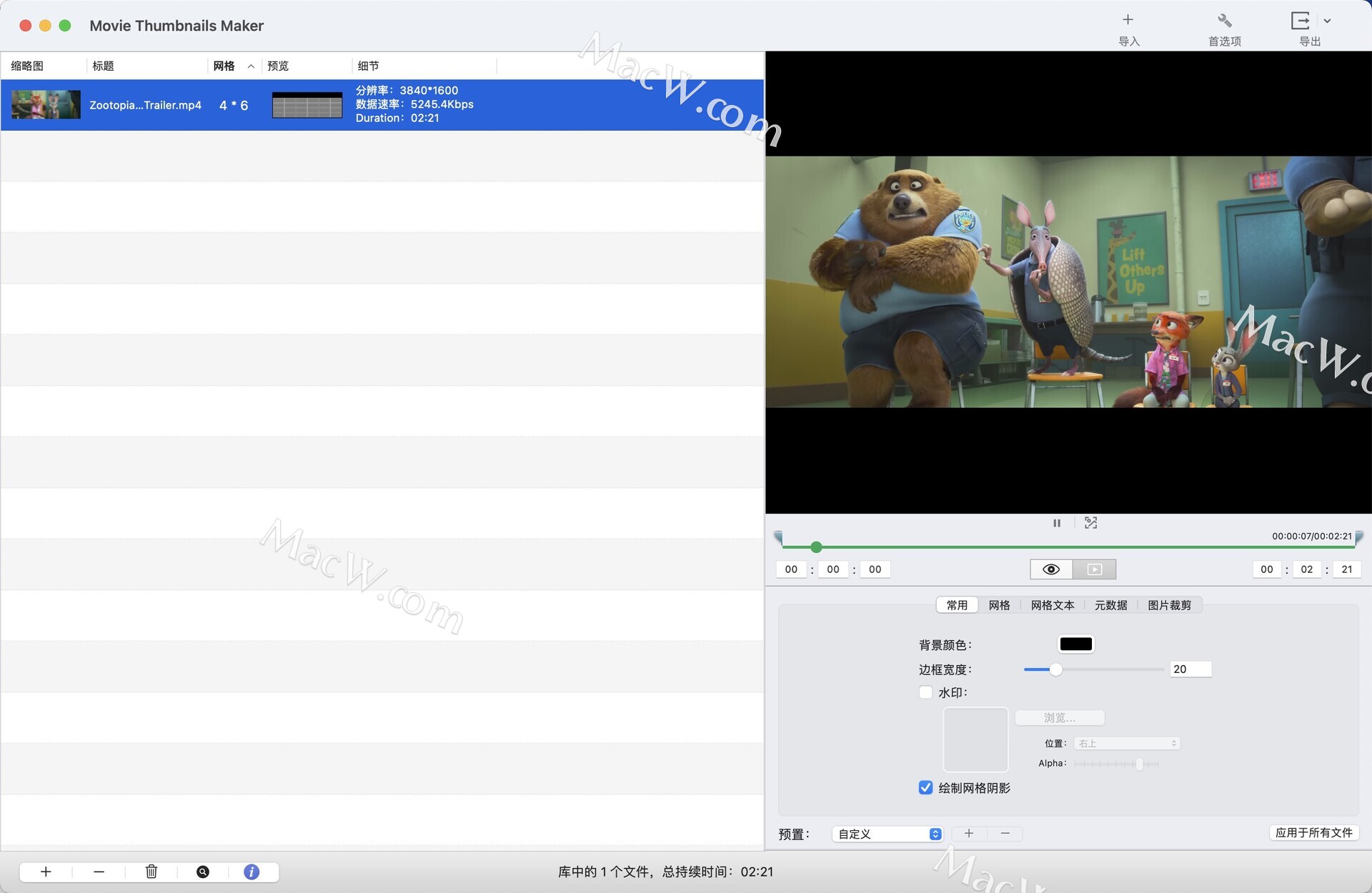Open the background color (背景颜色) swatch
Screen dimensions: 1372x893
[x=1075, y=644]
